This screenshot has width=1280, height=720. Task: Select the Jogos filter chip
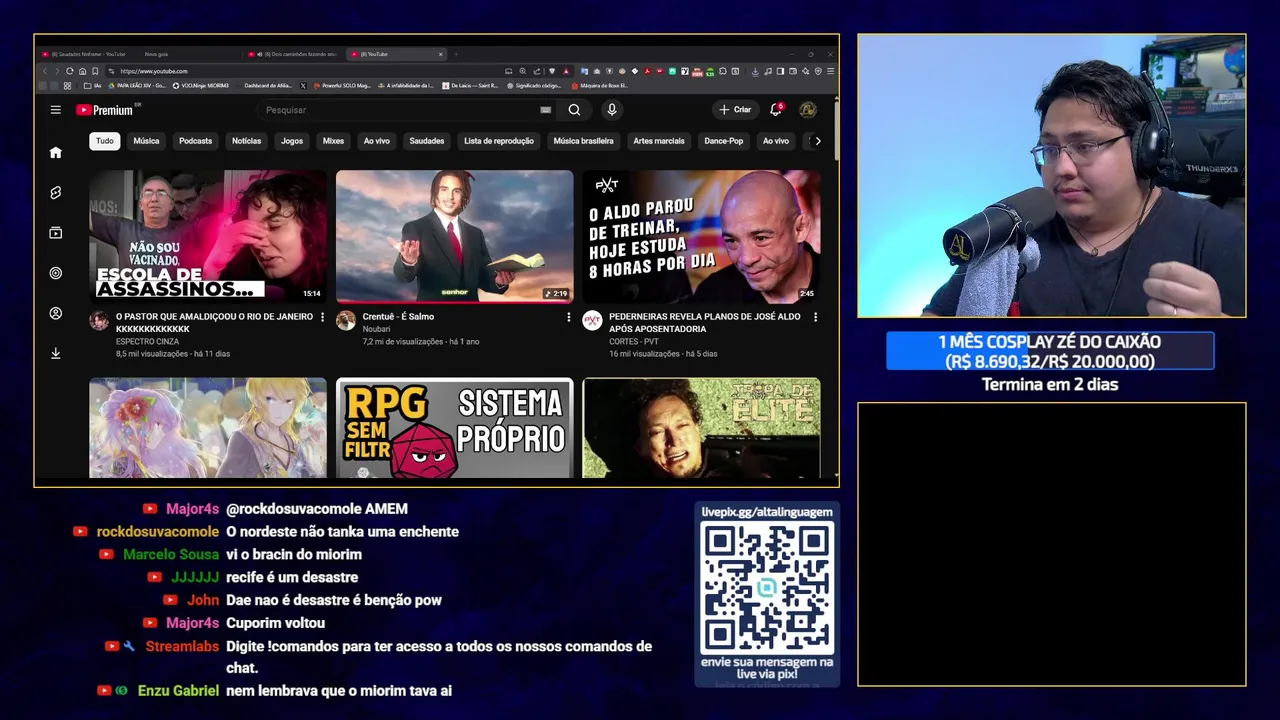(x=292, y=141)
